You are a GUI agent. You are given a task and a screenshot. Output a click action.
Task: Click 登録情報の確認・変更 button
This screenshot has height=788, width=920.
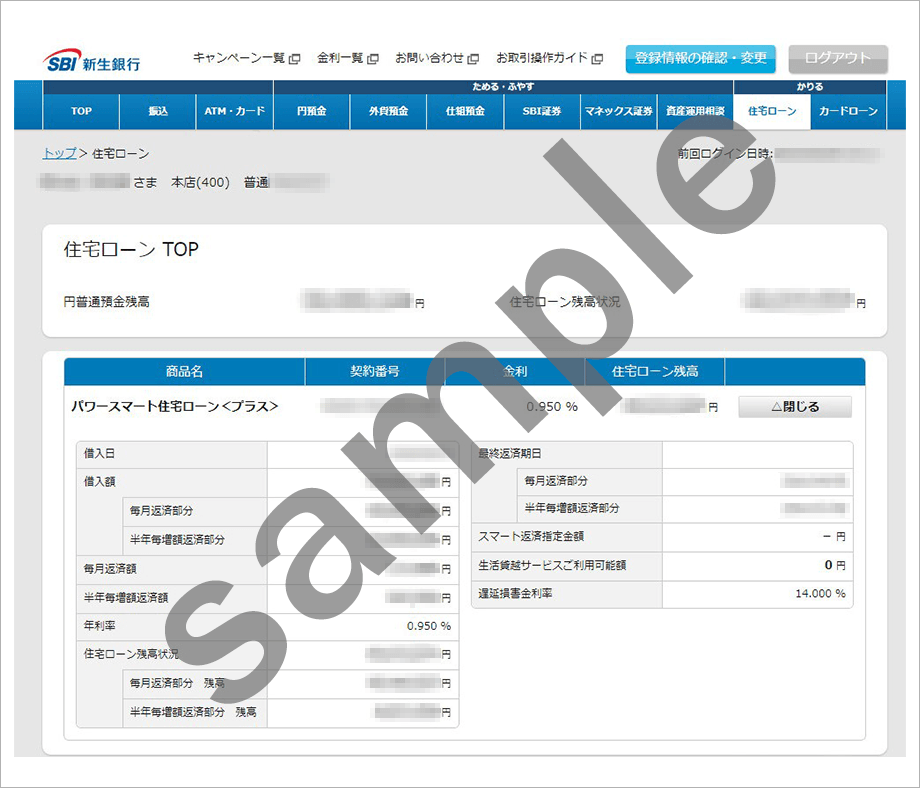[700, 58]
